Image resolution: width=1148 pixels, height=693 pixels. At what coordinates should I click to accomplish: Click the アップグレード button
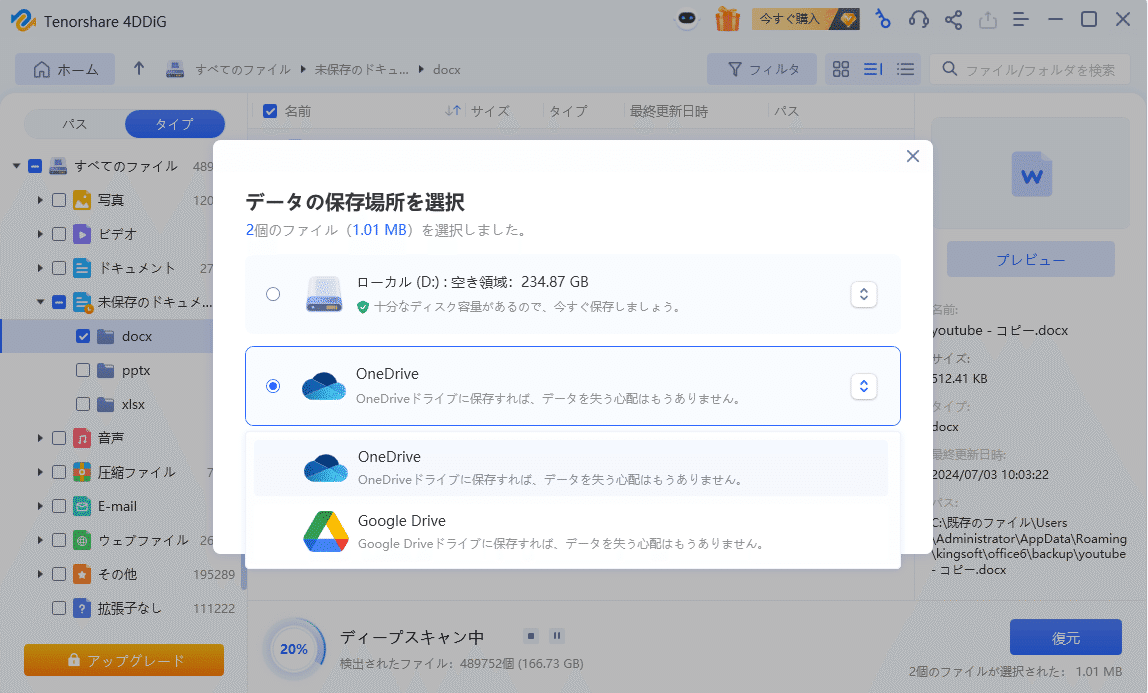[124, 660]
